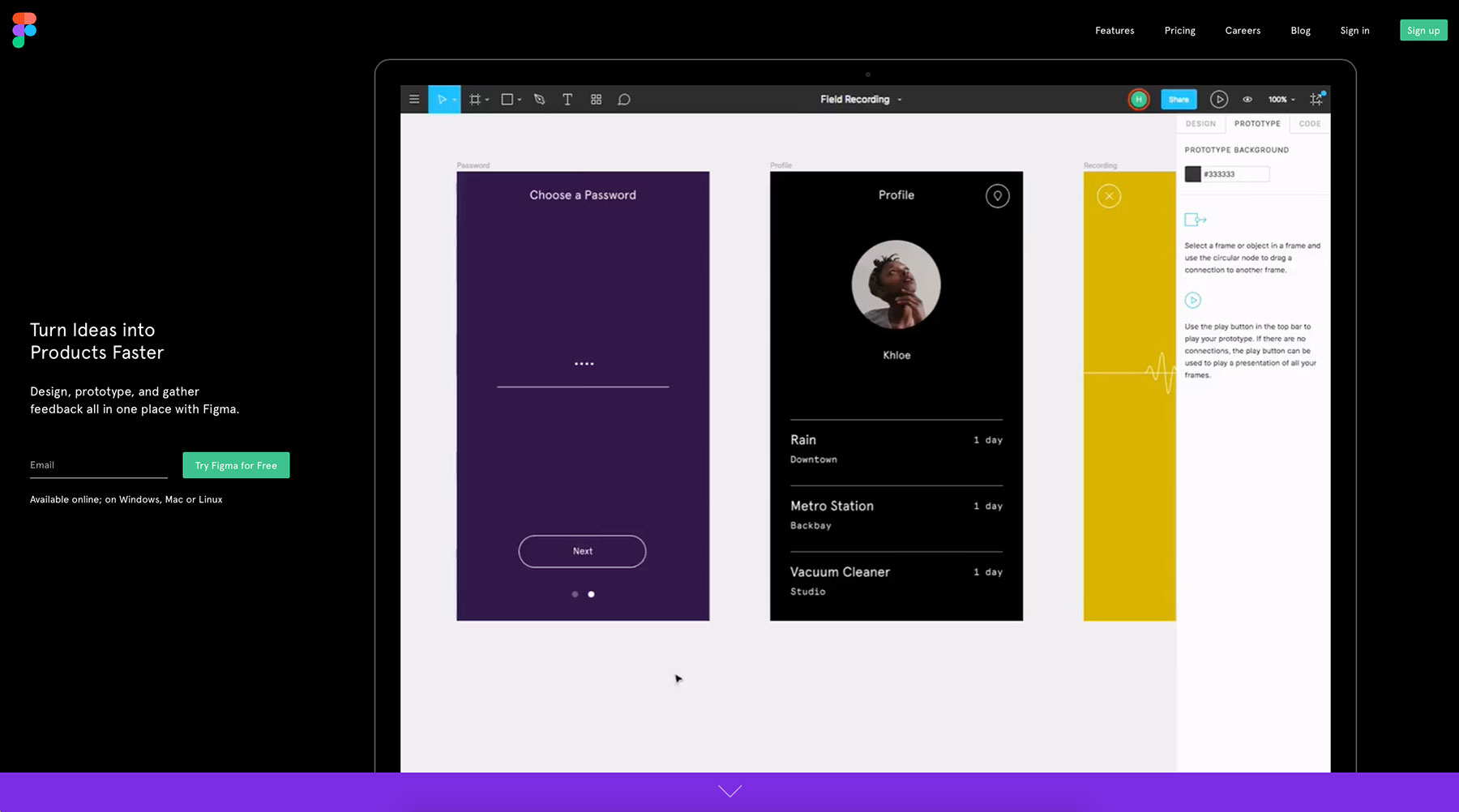Click the green Sign up button
The width and height of the screenshot is (1459, 812).
[x=1423, y=31]
